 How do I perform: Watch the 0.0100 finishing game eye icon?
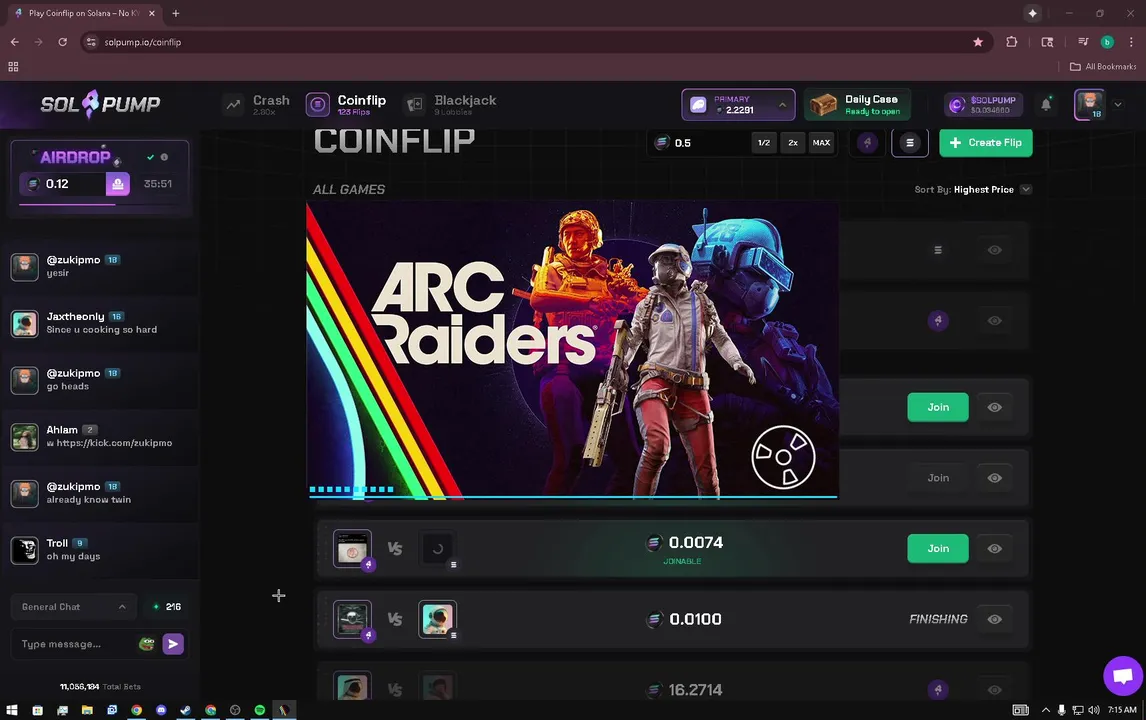[995, 619]
